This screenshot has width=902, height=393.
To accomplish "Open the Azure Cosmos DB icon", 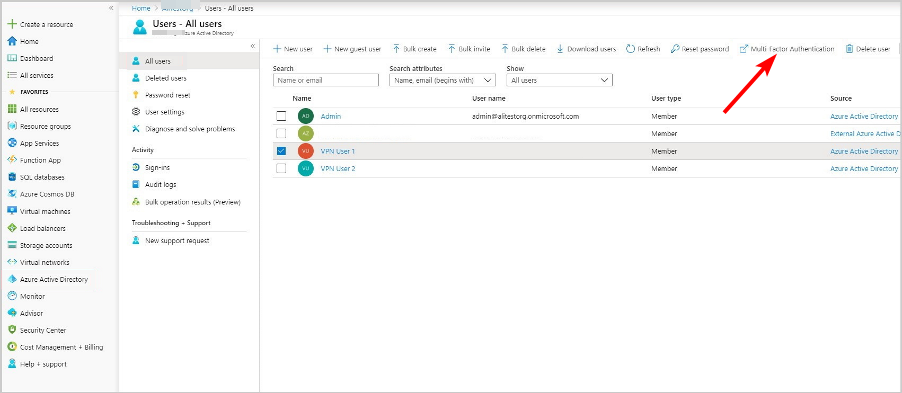I will pyautogui.click(x=12, y=194).
